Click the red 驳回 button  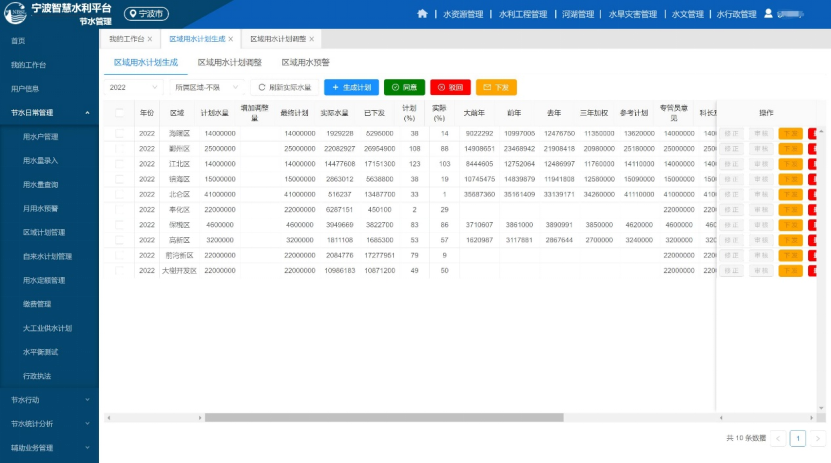[x=450, y=87]
